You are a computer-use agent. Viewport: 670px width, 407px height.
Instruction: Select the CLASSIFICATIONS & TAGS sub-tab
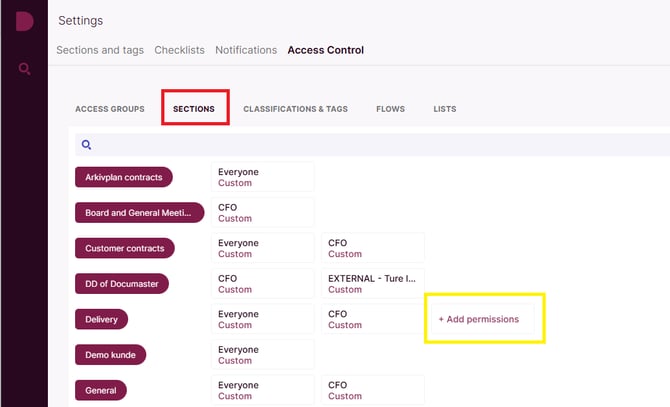point(295,109)
